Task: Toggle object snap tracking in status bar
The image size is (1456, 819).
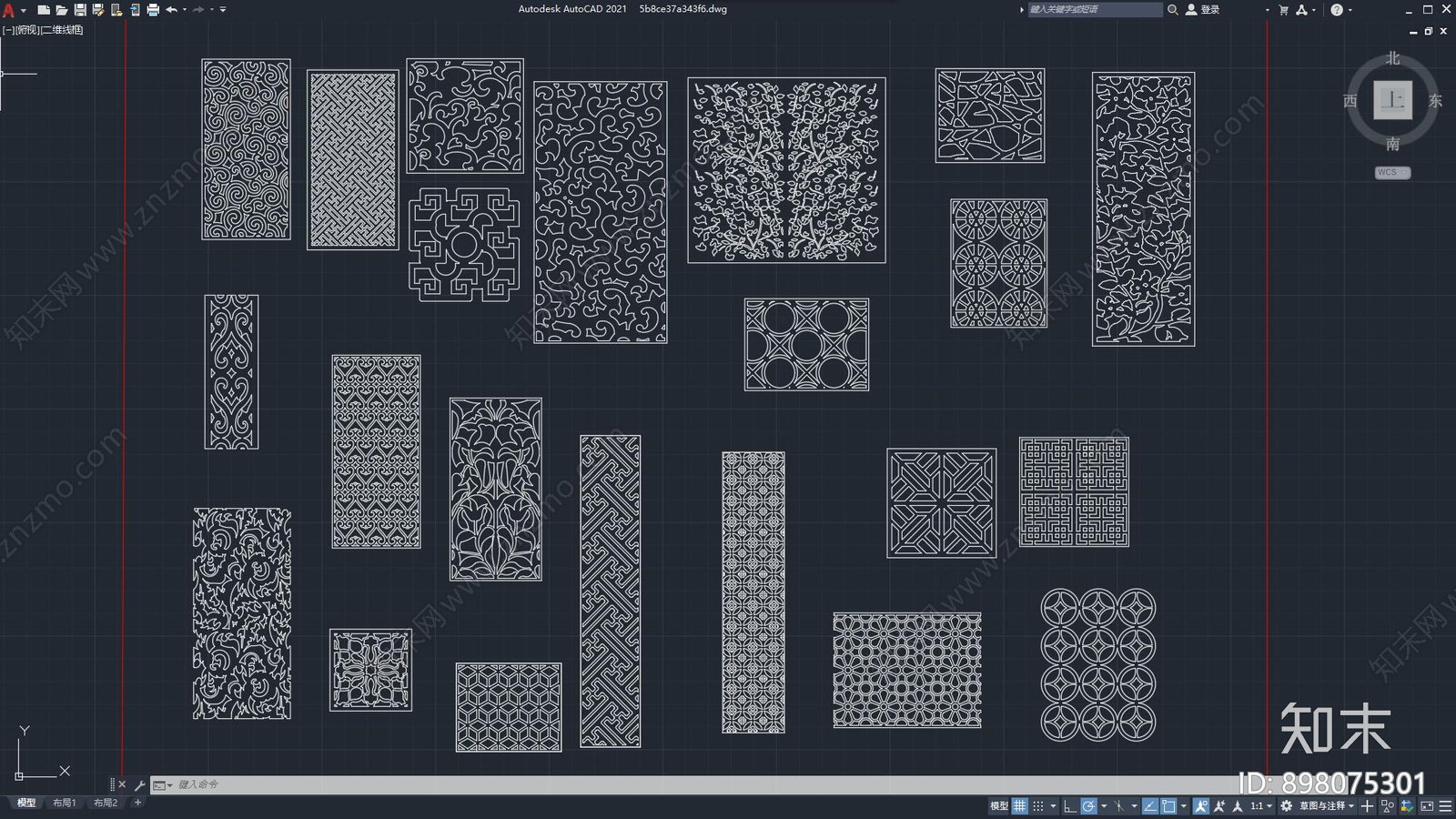Action: [1150, 805]
